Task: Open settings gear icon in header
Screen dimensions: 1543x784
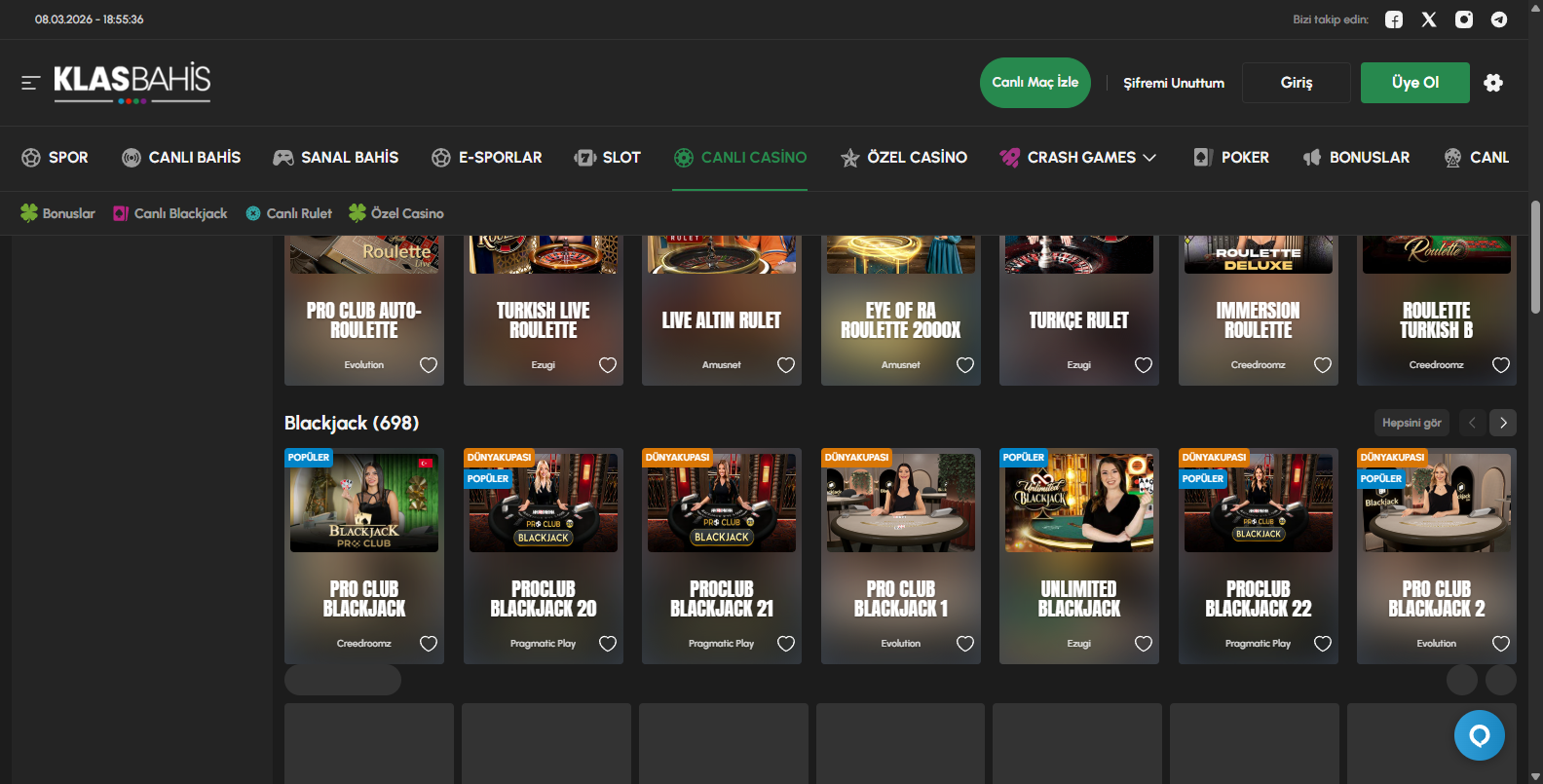Action: (x=1493, y=83)
